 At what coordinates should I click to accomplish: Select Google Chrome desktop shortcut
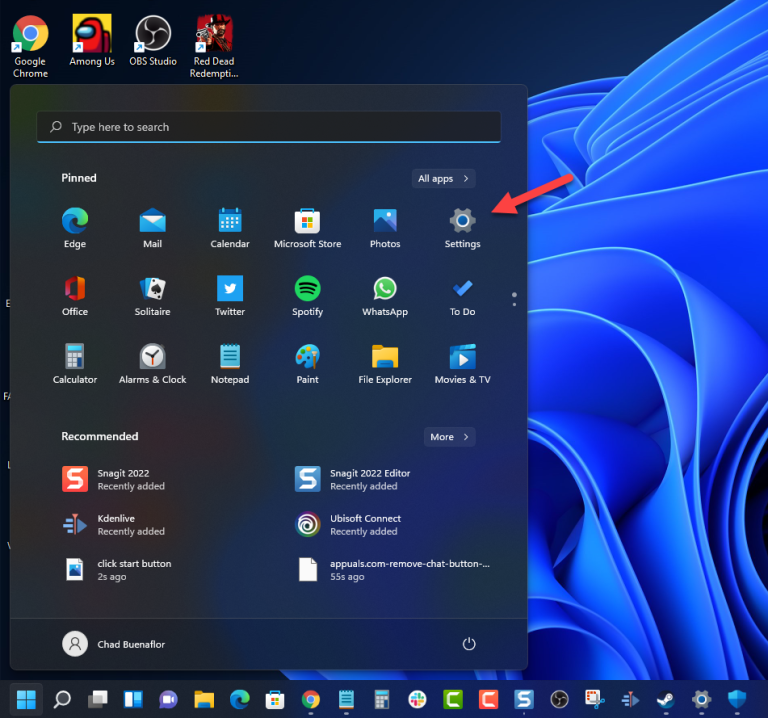(30, 47)
